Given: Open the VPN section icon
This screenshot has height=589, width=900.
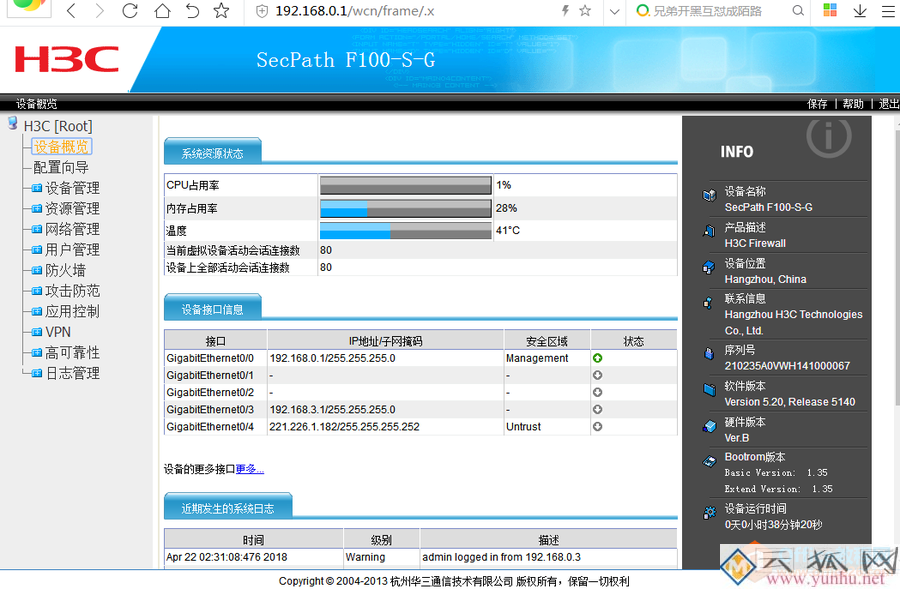Looking at the screenshot, I should click(x=37, y=331).
